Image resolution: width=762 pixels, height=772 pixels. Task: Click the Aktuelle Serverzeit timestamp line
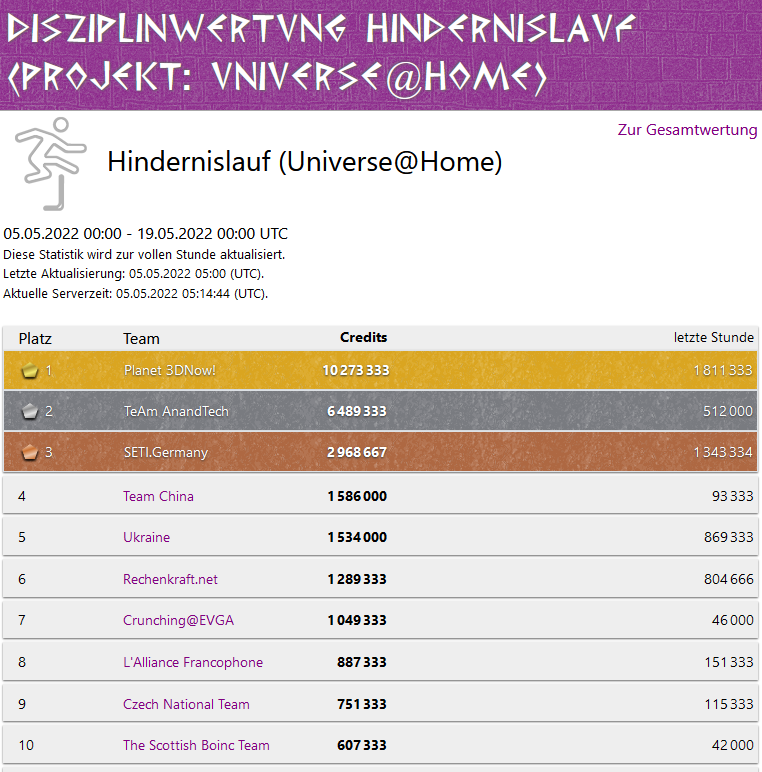(x=135, y=294)
